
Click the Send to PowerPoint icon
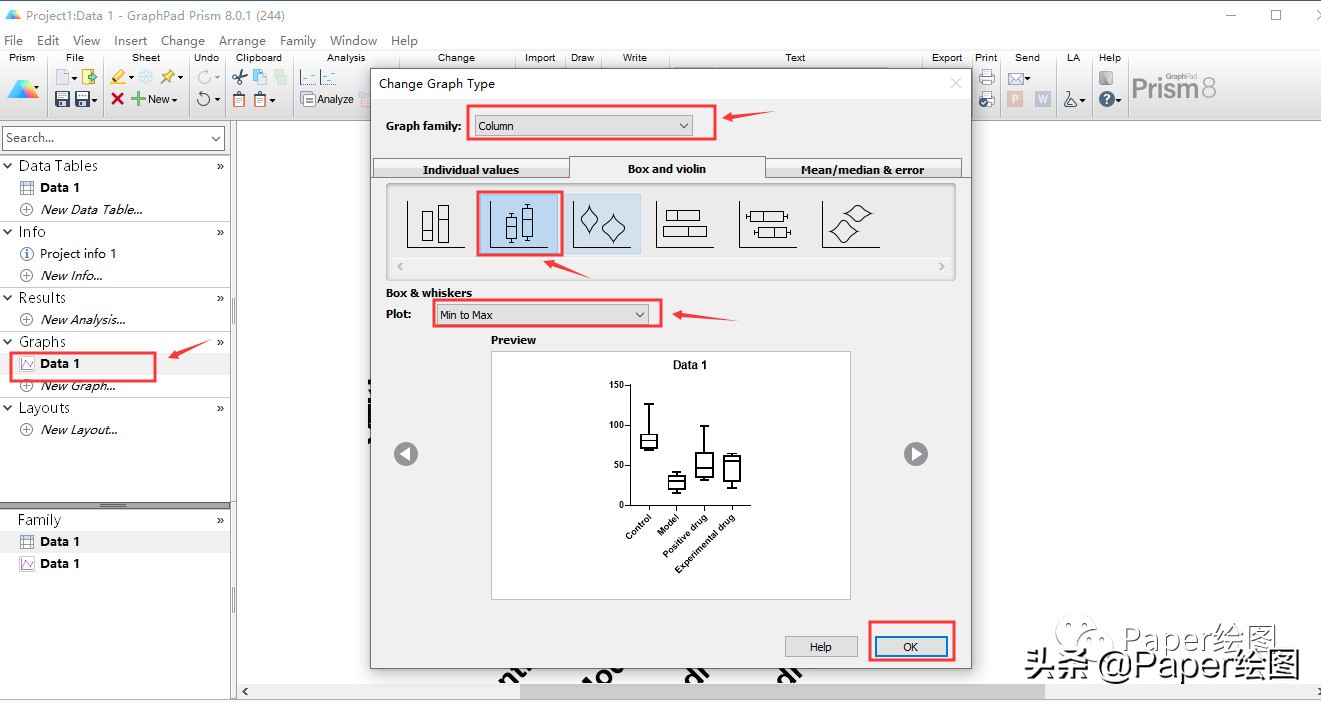[x=1016, y=99]
